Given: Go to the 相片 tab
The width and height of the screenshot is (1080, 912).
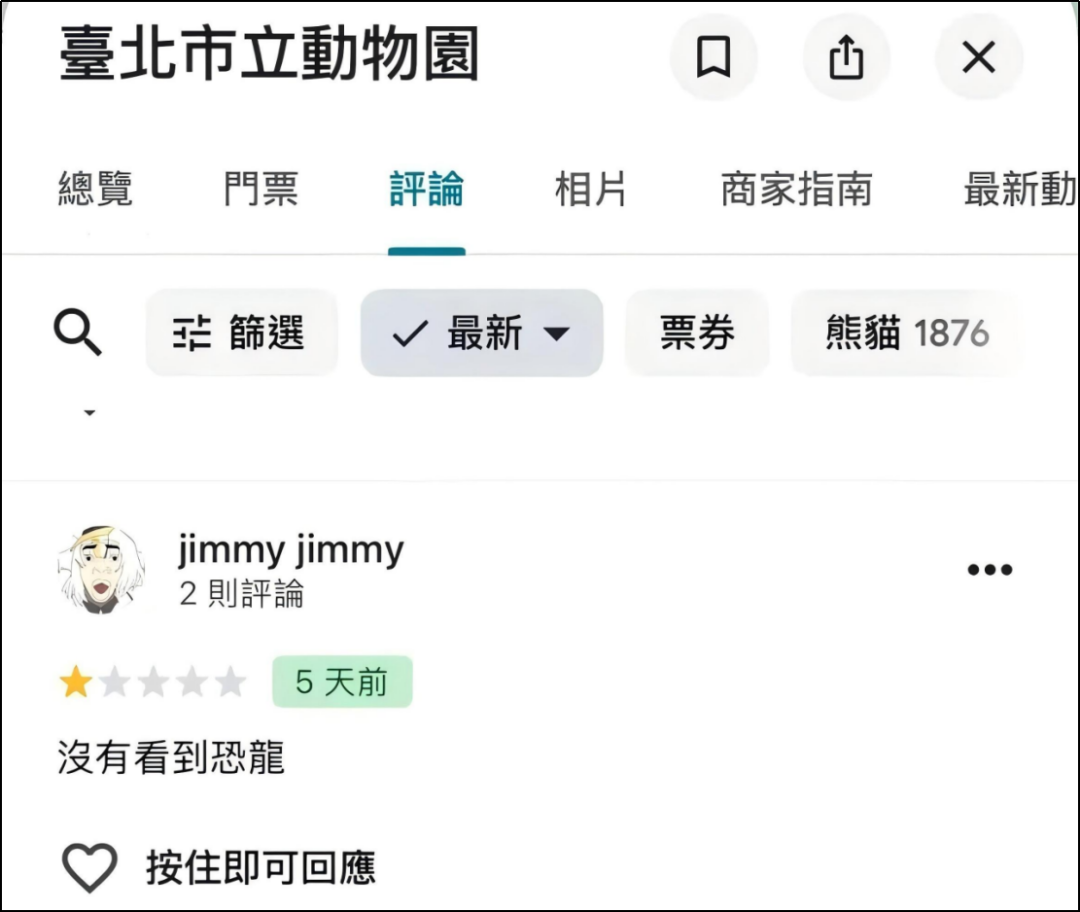Looking at the screenshot, I should coord(590,189).
